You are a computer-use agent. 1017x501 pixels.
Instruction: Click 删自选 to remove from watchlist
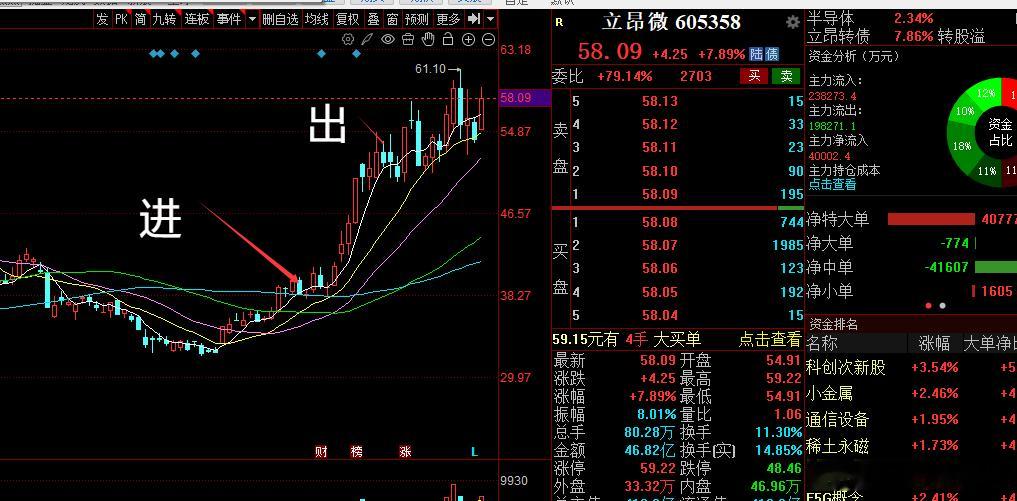click(281, 19)
